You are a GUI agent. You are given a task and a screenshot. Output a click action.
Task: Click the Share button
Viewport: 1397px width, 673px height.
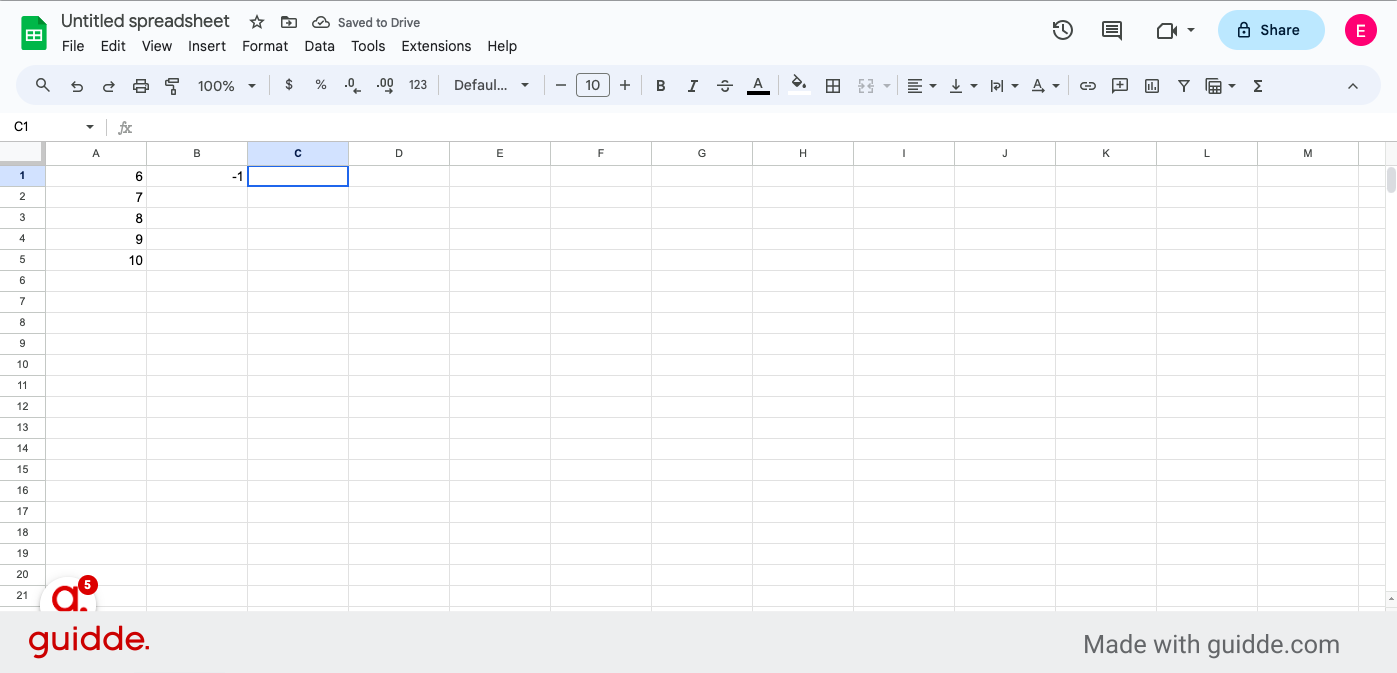click(1271, 30)
